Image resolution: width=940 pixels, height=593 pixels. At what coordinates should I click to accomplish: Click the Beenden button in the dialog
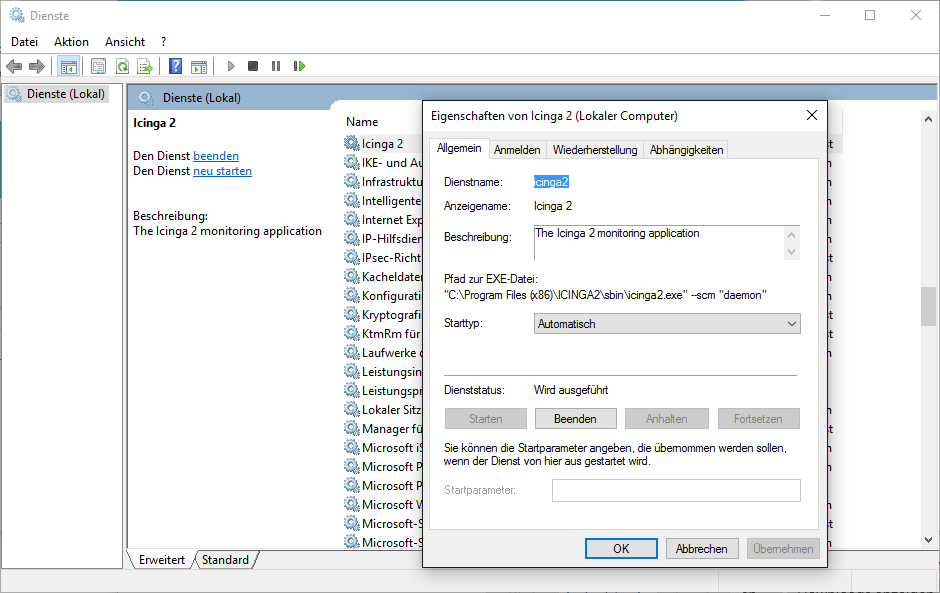point(575,419)
